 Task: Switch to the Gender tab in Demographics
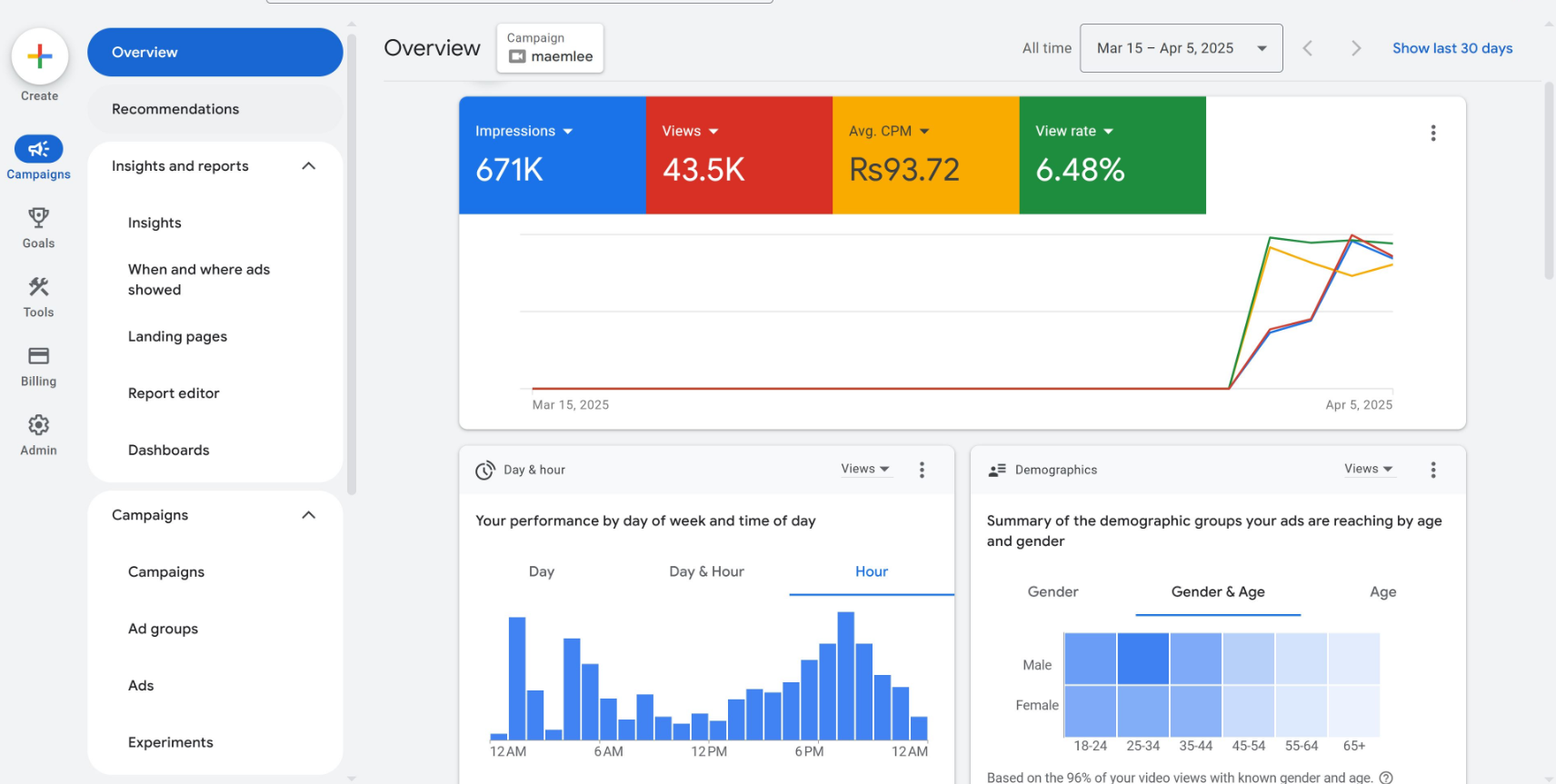coord(1052,591)
